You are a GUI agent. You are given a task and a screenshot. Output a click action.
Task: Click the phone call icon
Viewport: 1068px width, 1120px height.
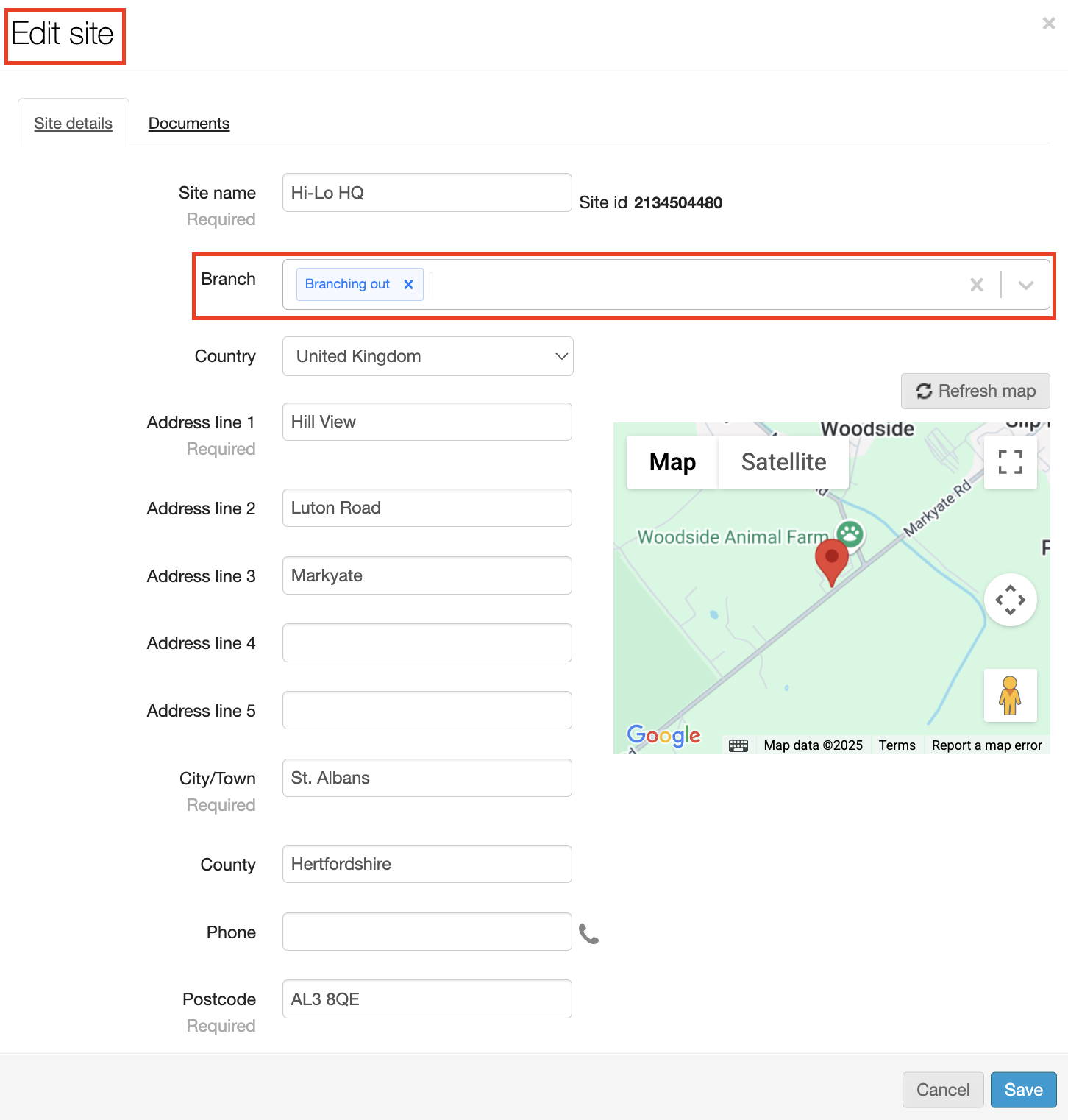pyautogui.click(x=588, y=933)
